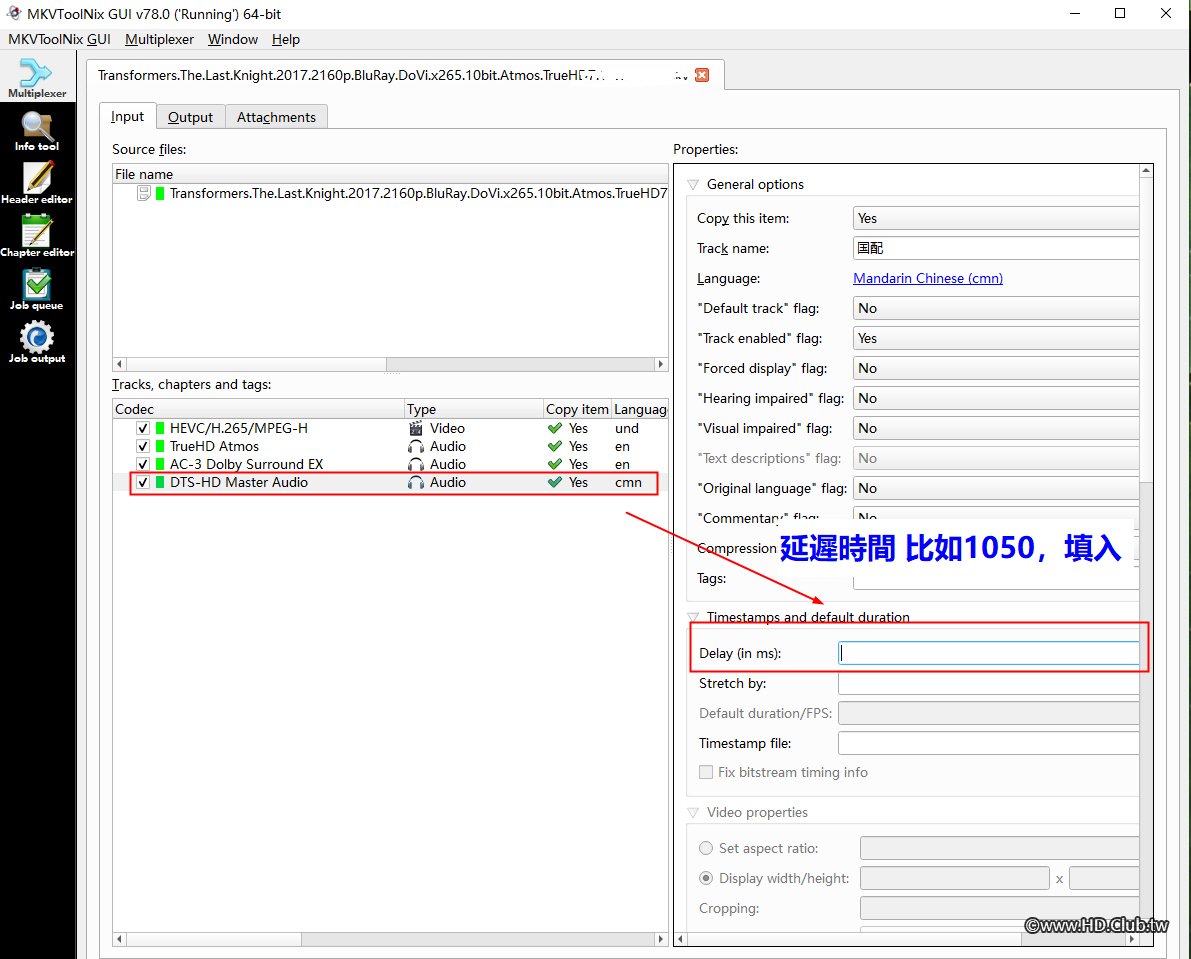The width and height of the screenshot is (1191, 959).
Task: Select the Transformers source file row
Action: tap(390, 194)
